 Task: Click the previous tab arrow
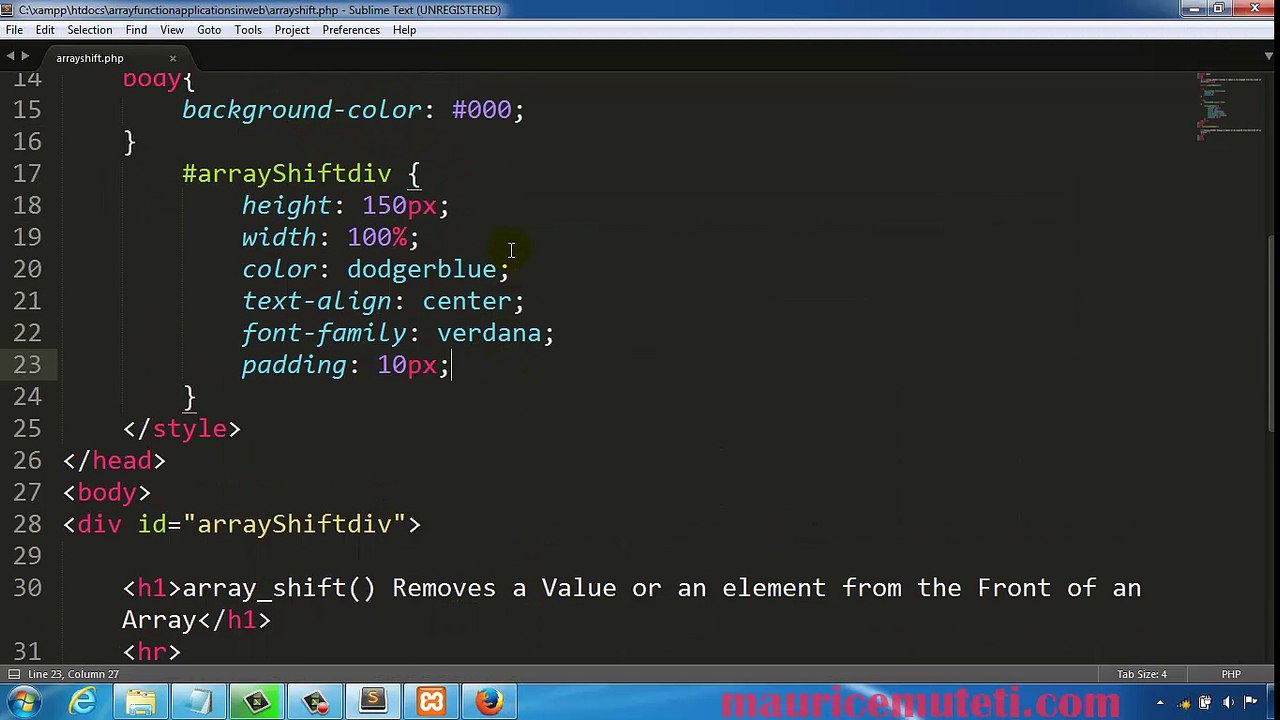click(x=10, y=57)
